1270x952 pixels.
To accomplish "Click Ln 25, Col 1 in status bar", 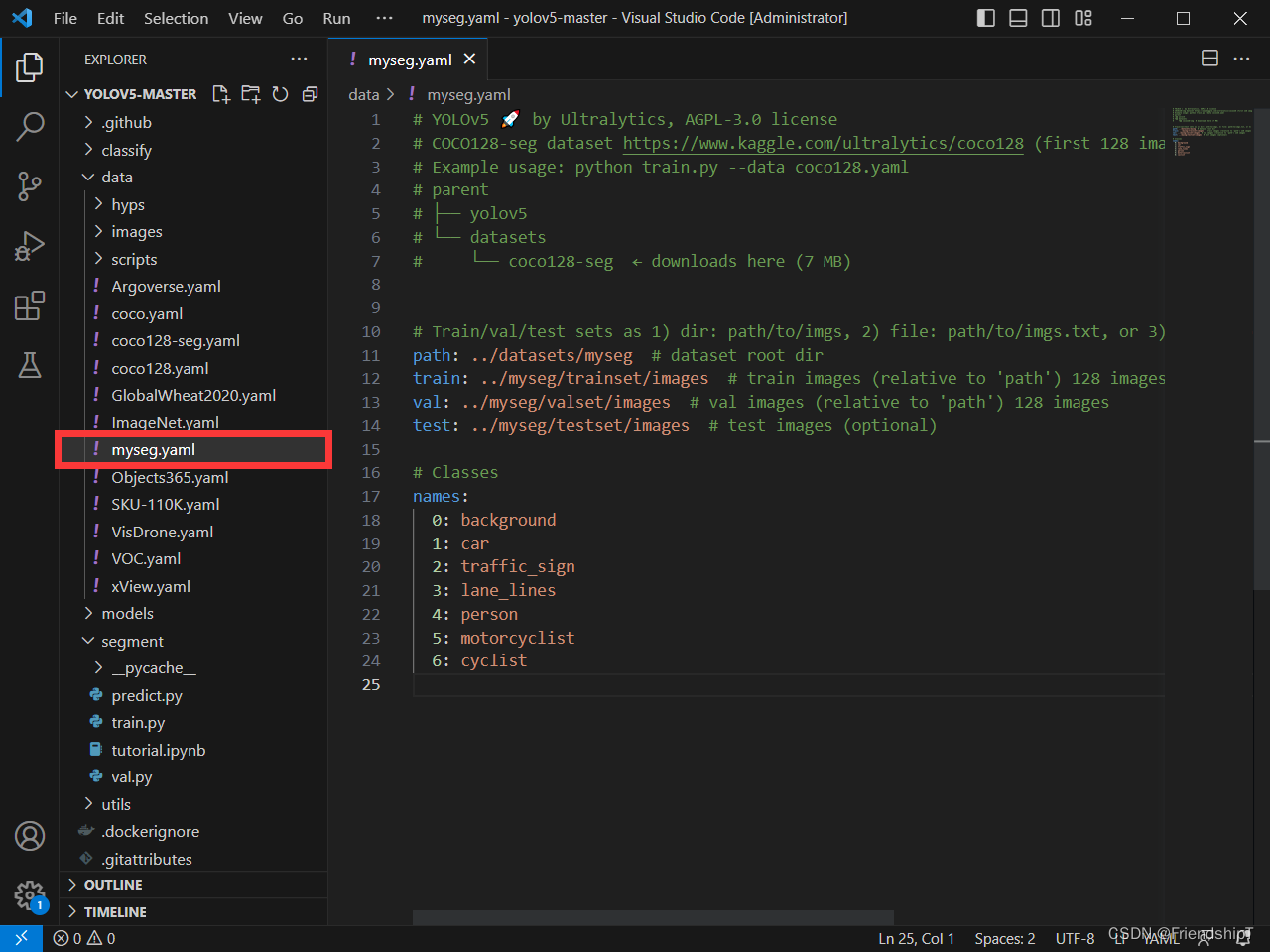I will (916, 938).
